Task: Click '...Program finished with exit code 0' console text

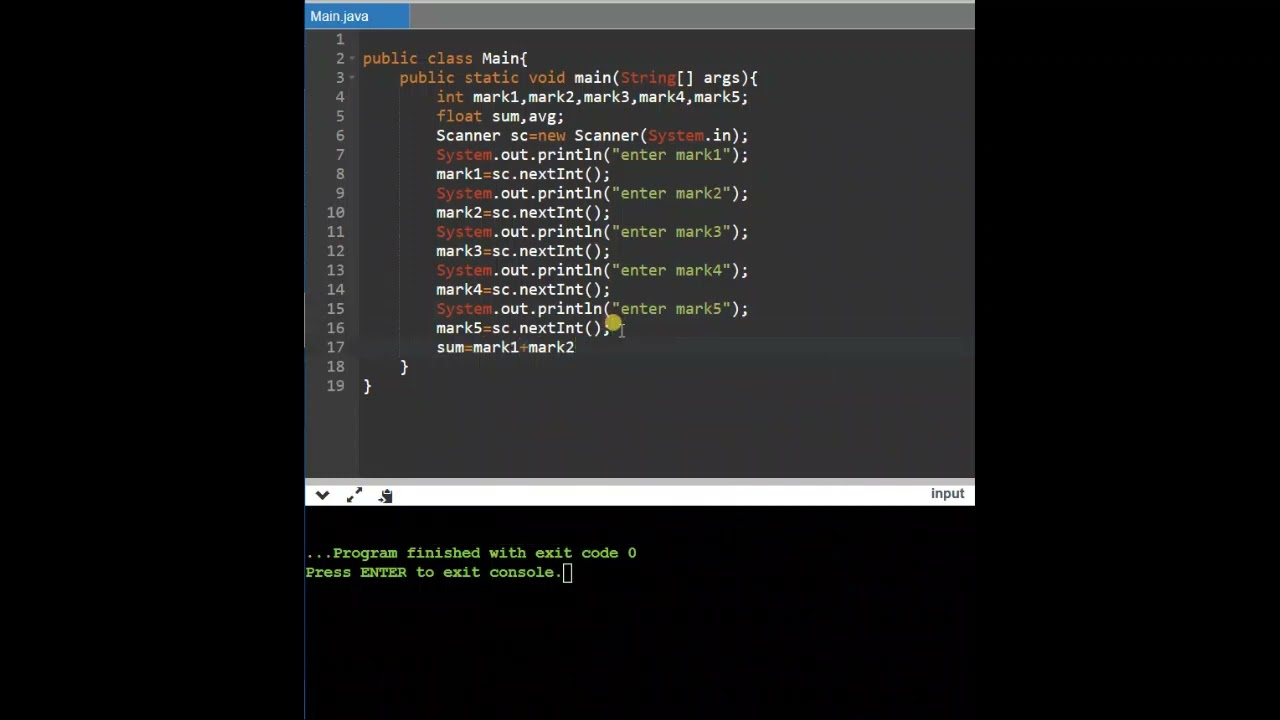Action: coord(471,553)
